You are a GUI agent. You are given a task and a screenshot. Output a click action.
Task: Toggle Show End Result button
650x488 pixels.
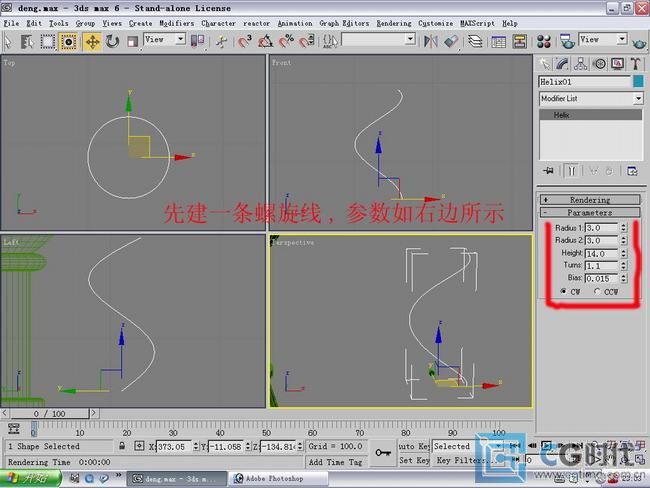coord(571,171)
